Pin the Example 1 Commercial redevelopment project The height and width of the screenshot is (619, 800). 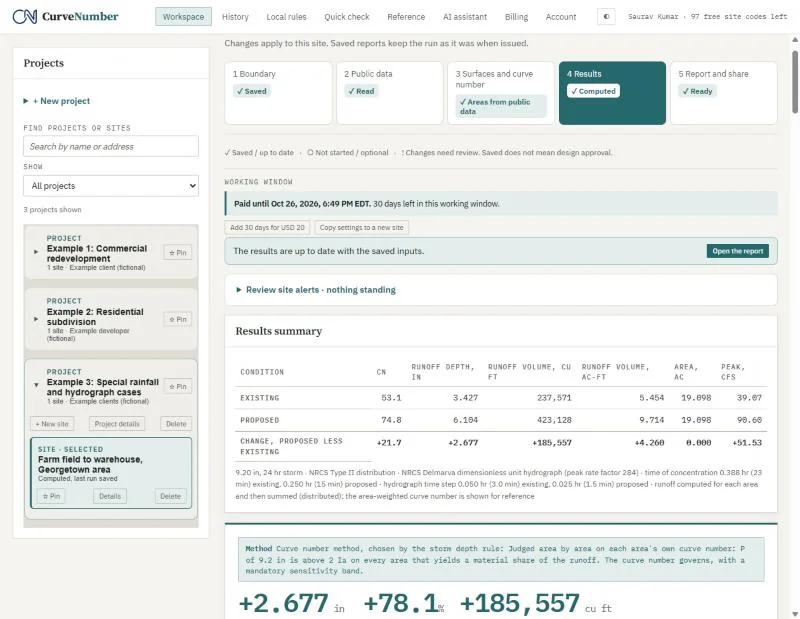click(178, 253)
